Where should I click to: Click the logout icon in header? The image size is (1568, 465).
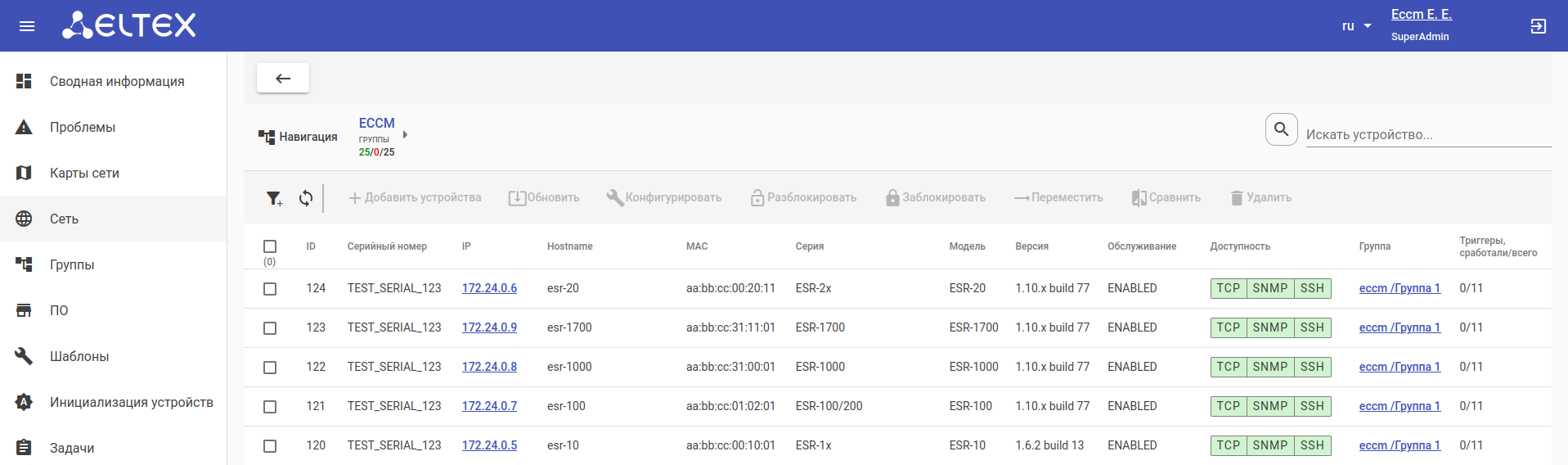pos(1538,26)
